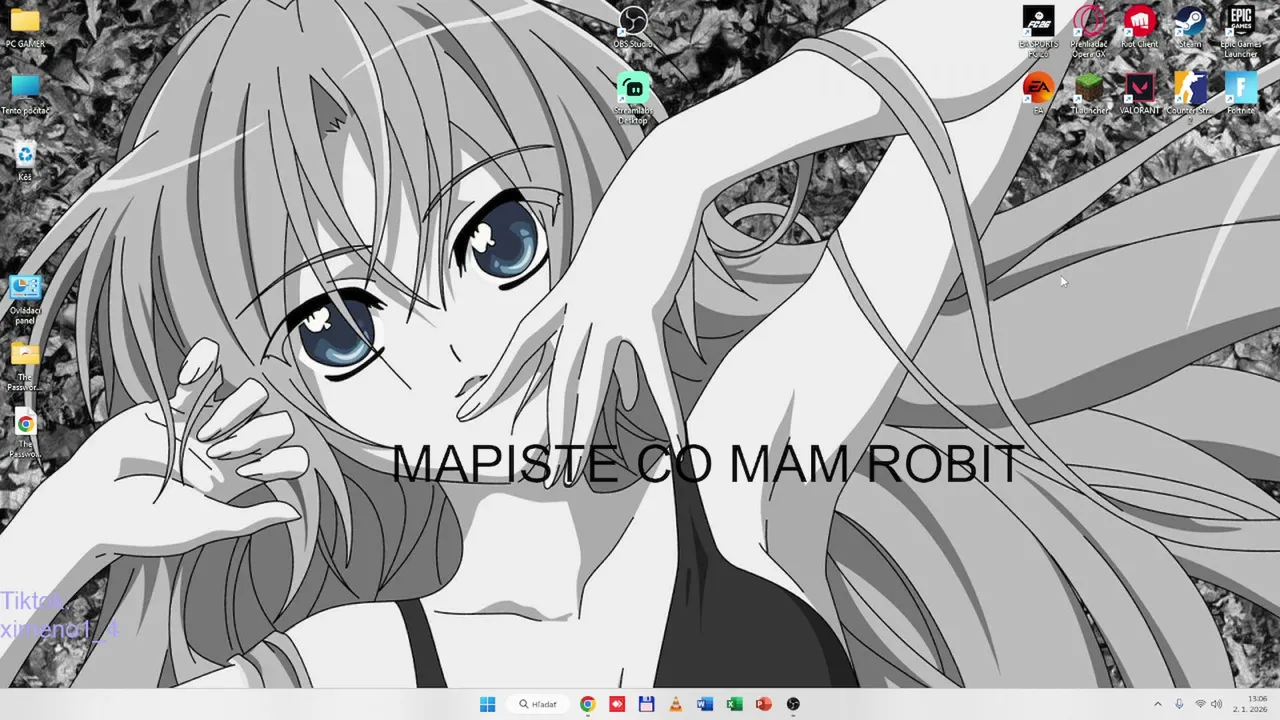The image size is (1280, 720).
Task: Open the volume control in tray
Action: [1217, 704]
